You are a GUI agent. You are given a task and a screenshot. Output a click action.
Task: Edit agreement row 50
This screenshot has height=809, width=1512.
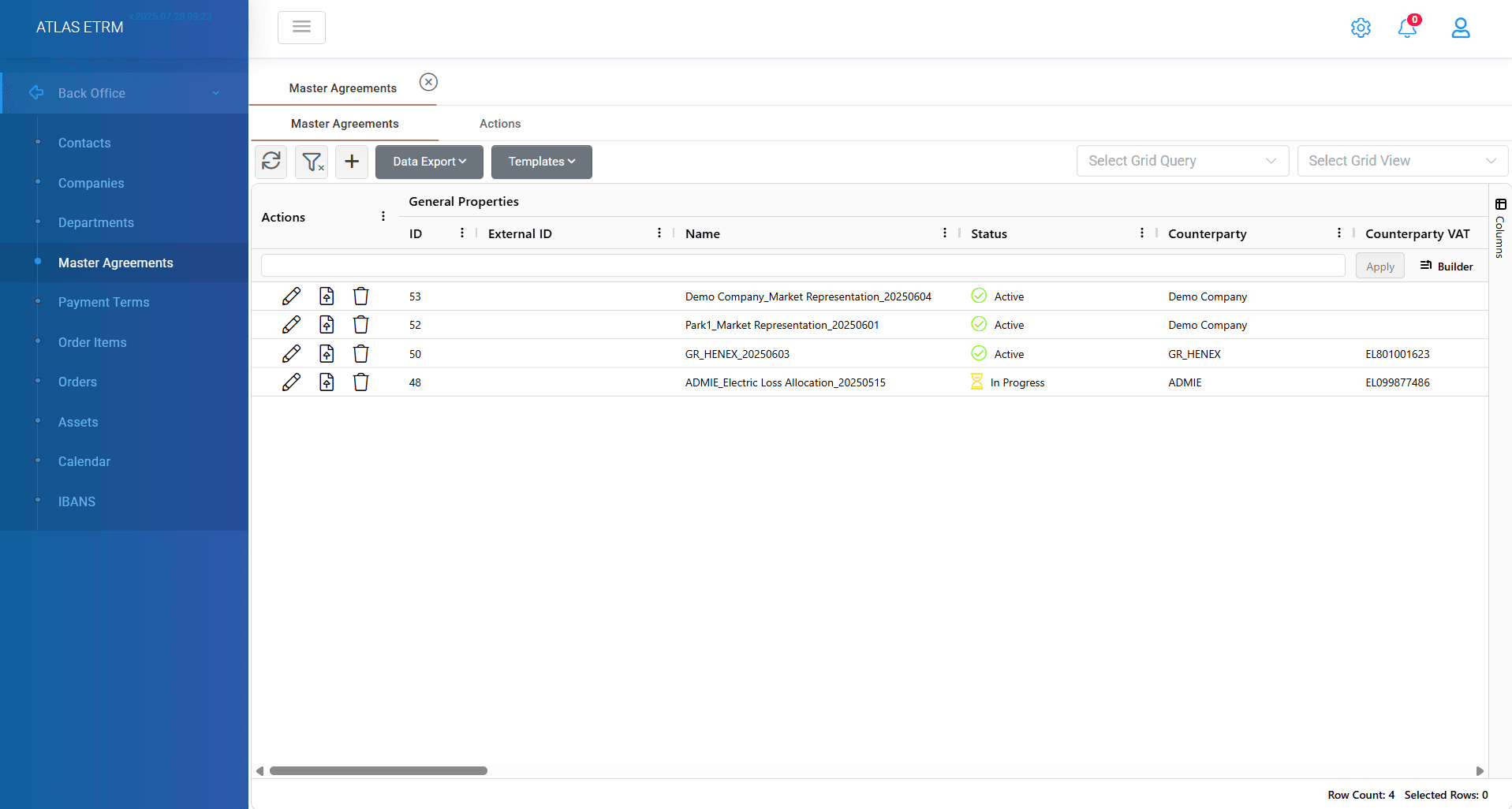[x=291, y=354]
